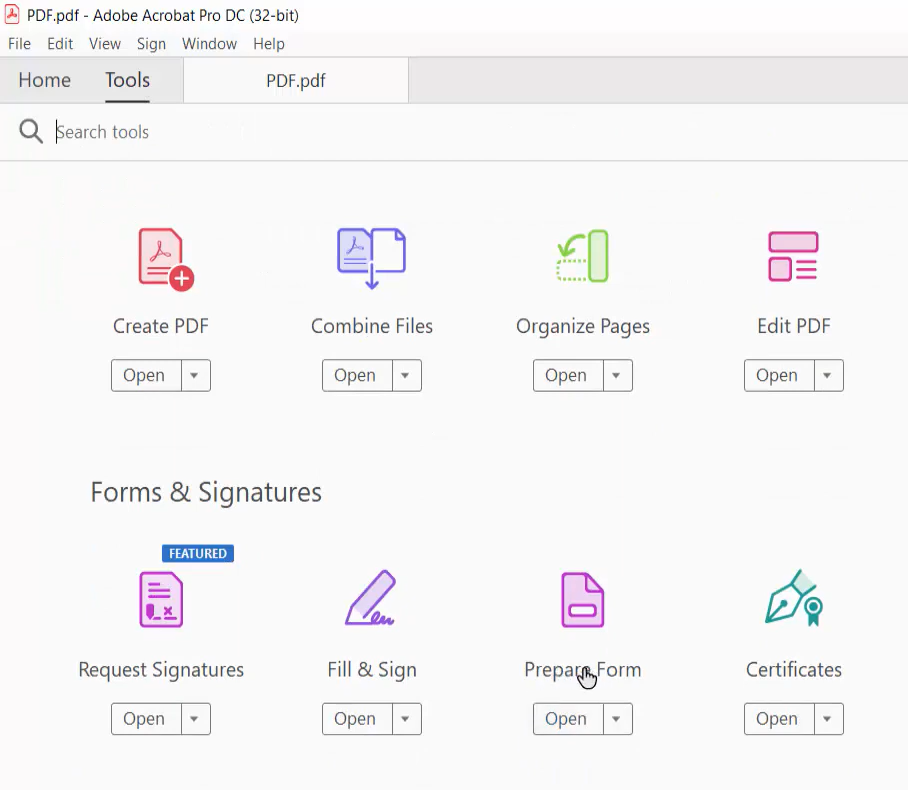Image resolution: width=908 pixels, height=790 pixels.
Task: Open the Prepare Form tool
Action: tap(568, 719)
